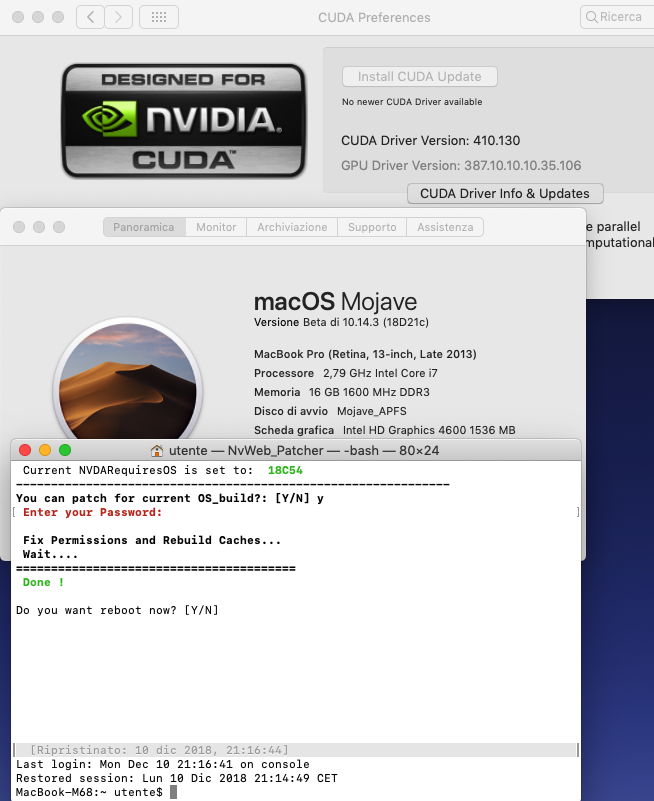Click 'Do you want reboot now? [Y/N]' line
The width and height of the screenshot is (654, 801).
click(118, 610)
